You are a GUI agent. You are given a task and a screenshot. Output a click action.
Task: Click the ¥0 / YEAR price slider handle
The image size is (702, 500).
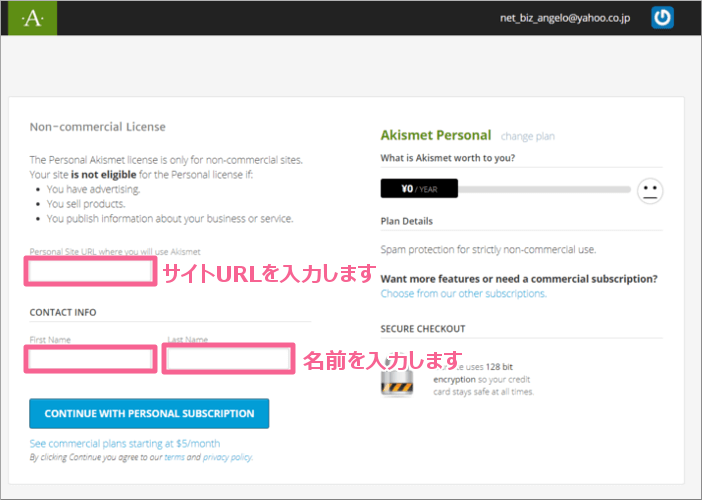pos(419,188)
